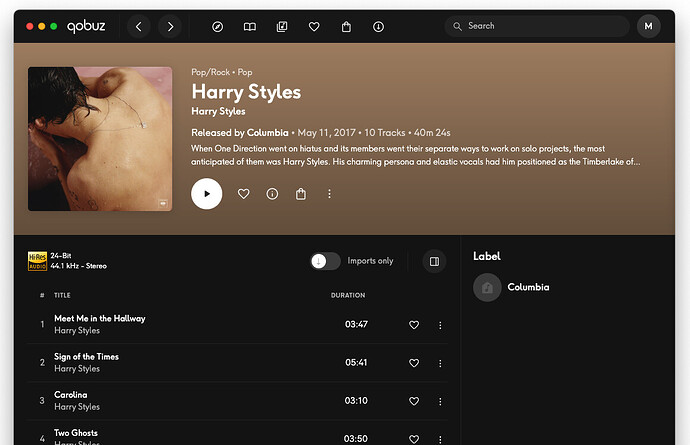Favorite the Two Ghosts track

414,439
